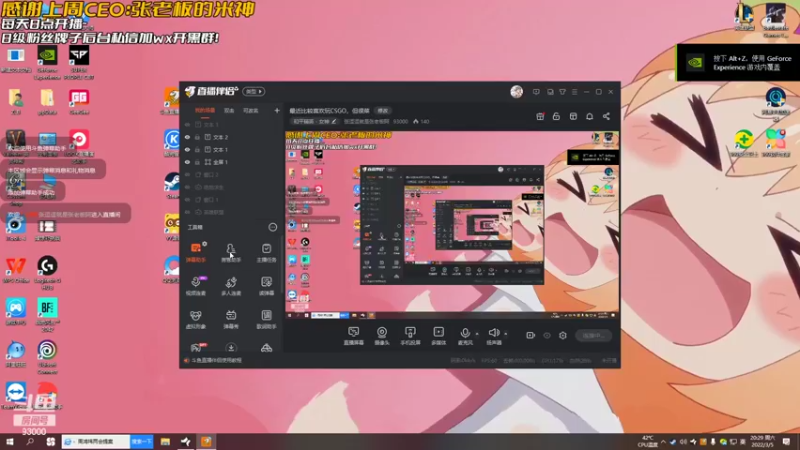Select the 窗口 1 layer row
Image resolution: width=800 pixels, height=450 pixels.
pos(232,200)
